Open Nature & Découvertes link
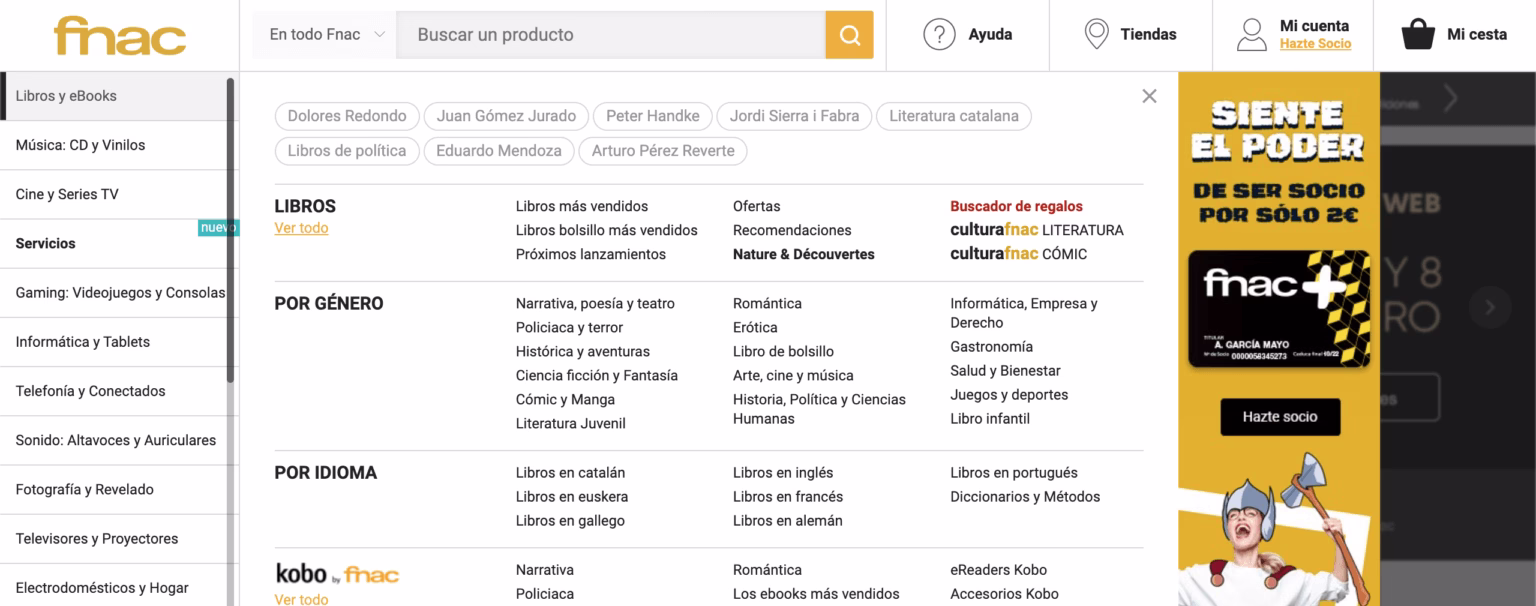 point(804,254)
